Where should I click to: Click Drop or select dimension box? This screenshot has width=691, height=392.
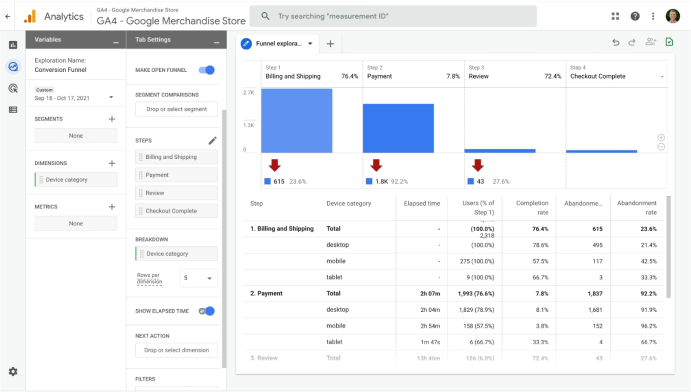click(x=176, y=350)
